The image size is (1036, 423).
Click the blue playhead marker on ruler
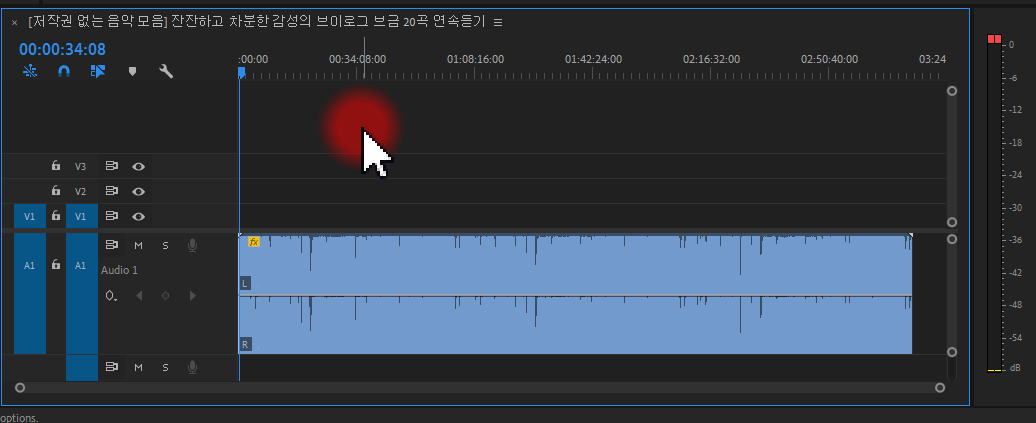[x=242, y=72]
